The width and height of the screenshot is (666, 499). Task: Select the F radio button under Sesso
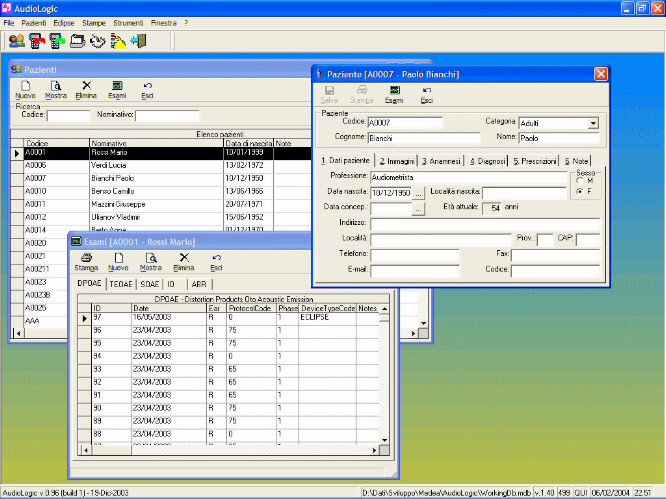[580, 192]
